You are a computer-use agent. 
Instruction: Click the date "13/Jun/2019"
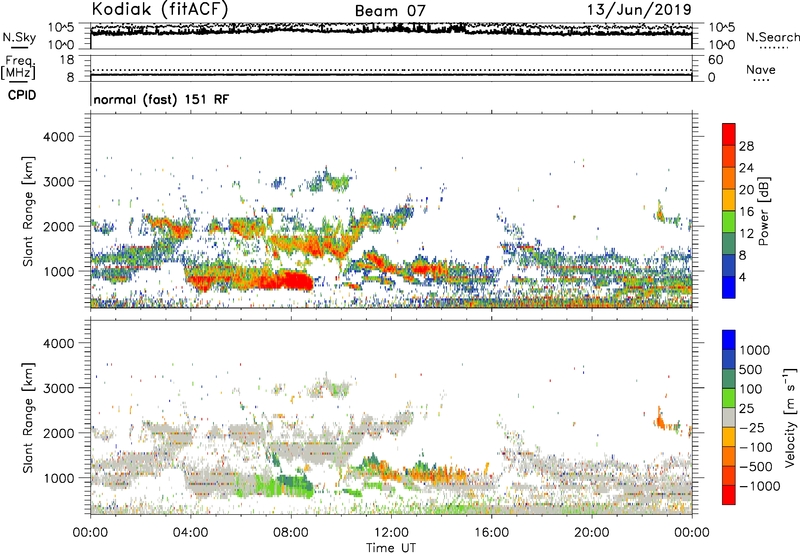click(639, 10)
